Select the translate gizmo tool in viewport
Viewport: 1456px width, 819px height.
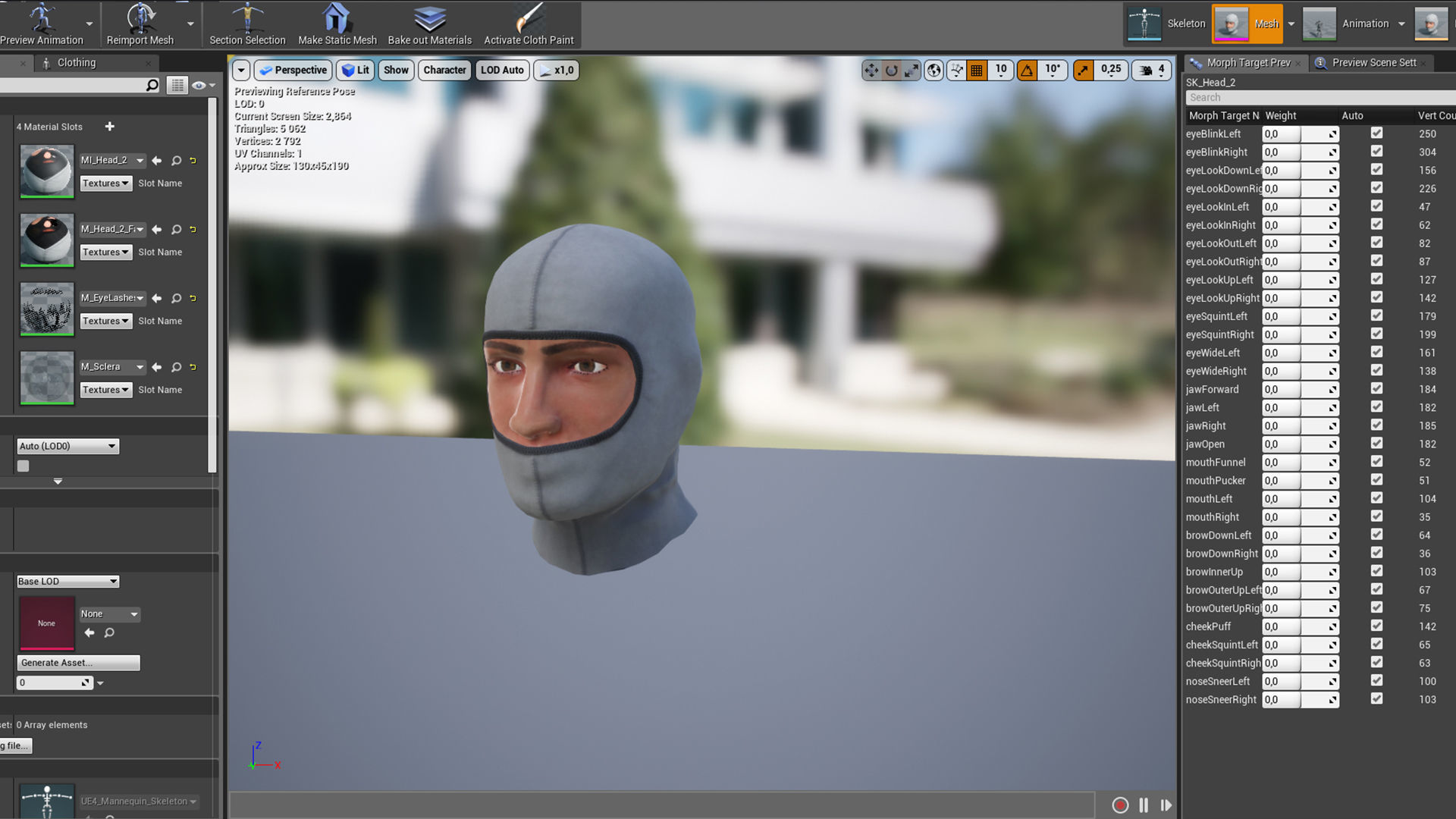(871, 71)
